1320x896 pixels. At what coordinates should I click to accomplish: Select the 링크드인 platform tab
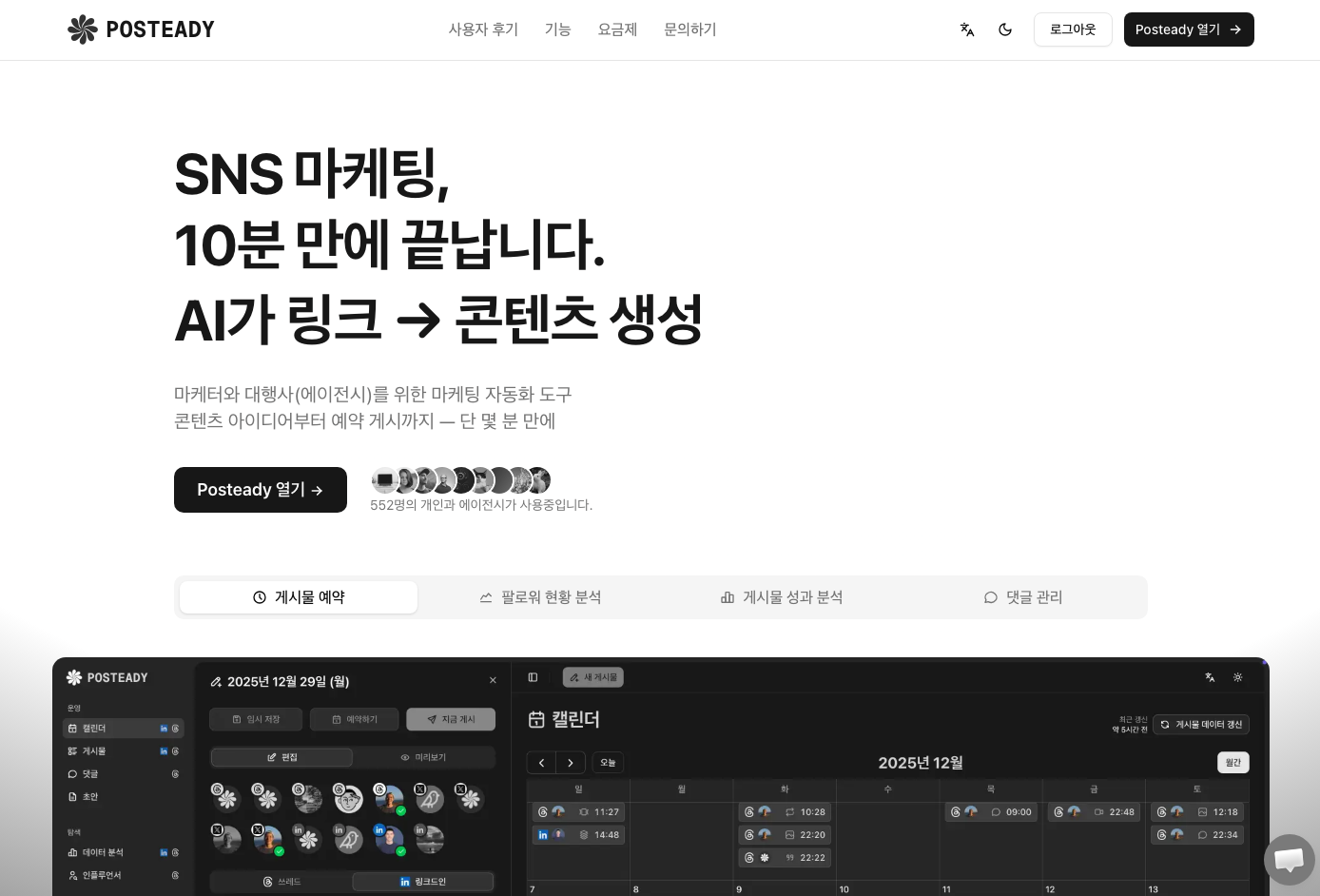click(423, 882)
